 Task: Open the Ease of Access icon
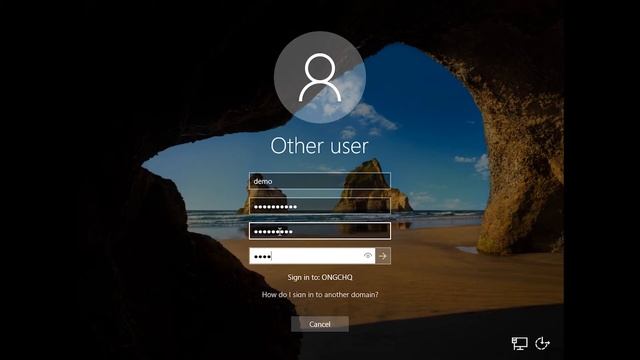542,343
